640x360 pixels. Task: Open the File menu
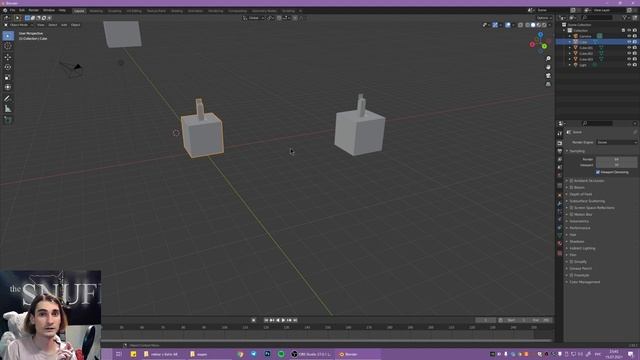12,10
